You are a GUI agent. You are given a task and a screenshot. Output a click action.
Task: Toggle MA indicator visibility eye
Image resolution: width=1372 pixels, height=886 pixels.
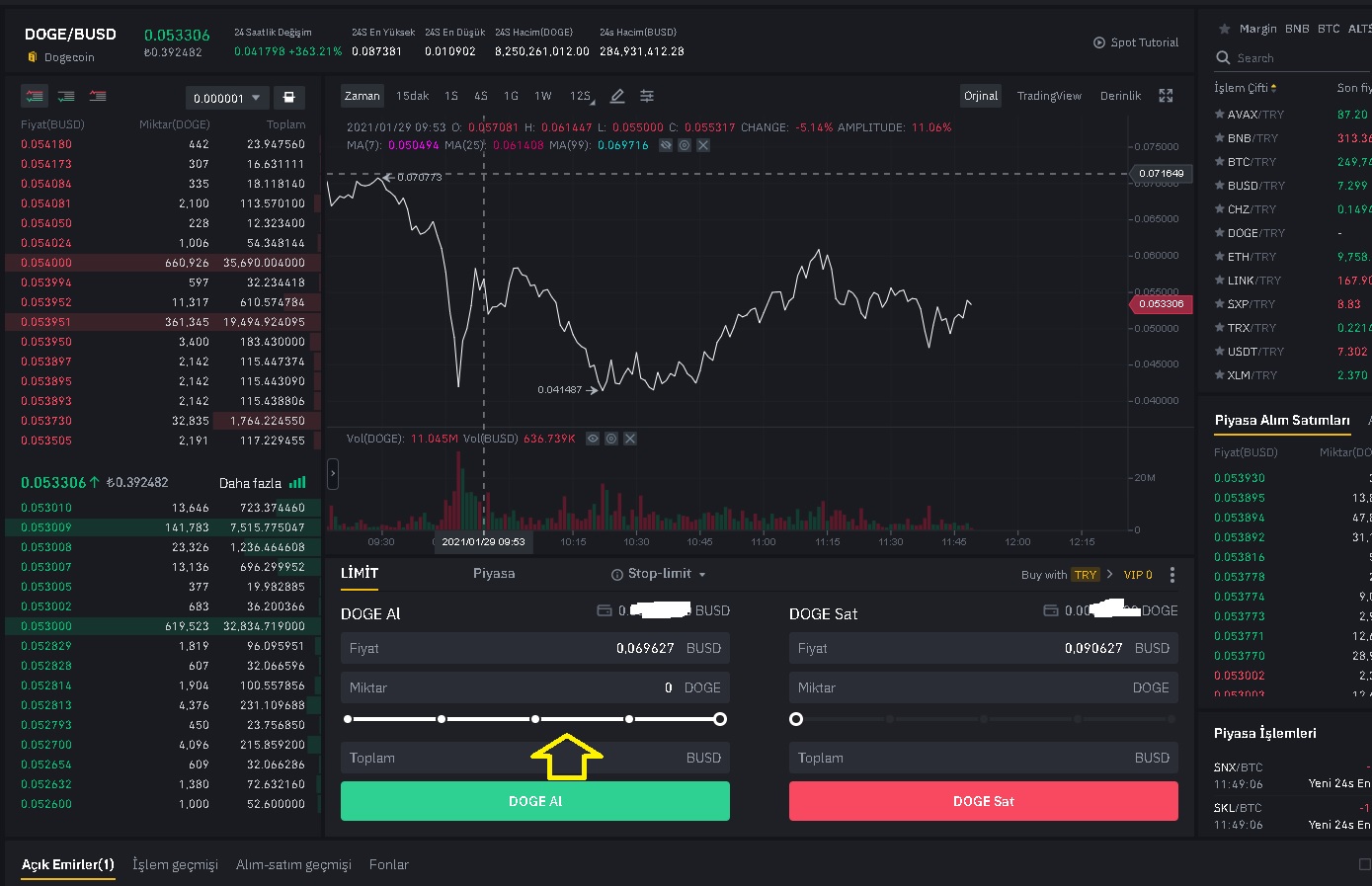click(x=666, y=145)
